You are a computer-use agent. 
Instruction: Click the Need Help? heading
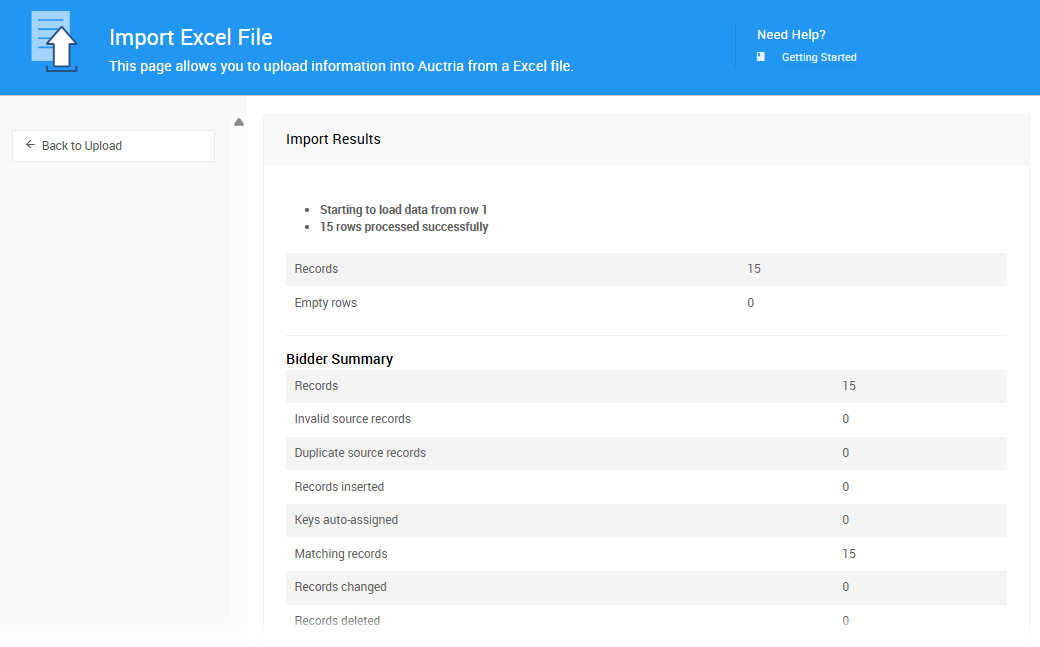(792, 34)
